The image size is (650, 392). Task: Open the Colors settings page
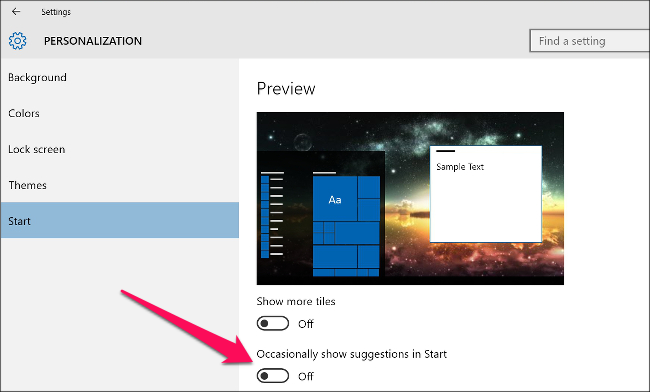point(24,114)
